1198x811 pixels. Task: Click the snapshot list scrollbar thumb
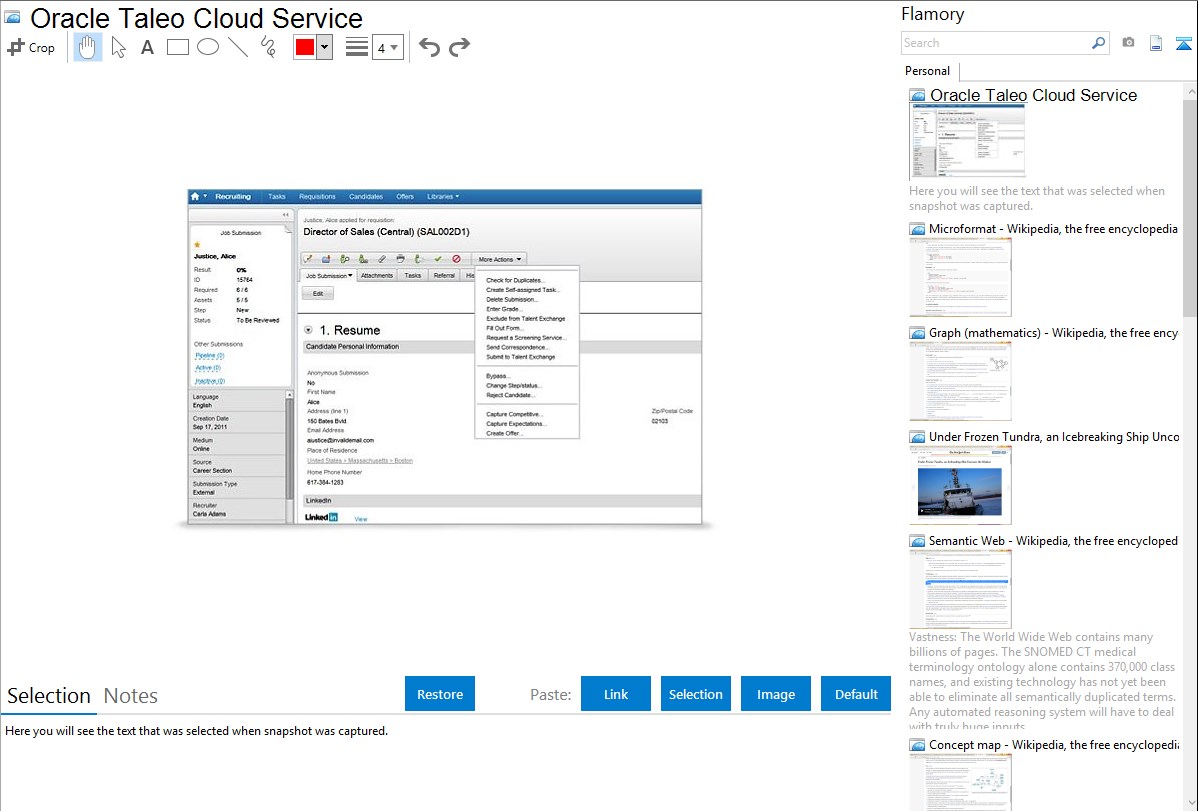click(x=1190, y=207)
